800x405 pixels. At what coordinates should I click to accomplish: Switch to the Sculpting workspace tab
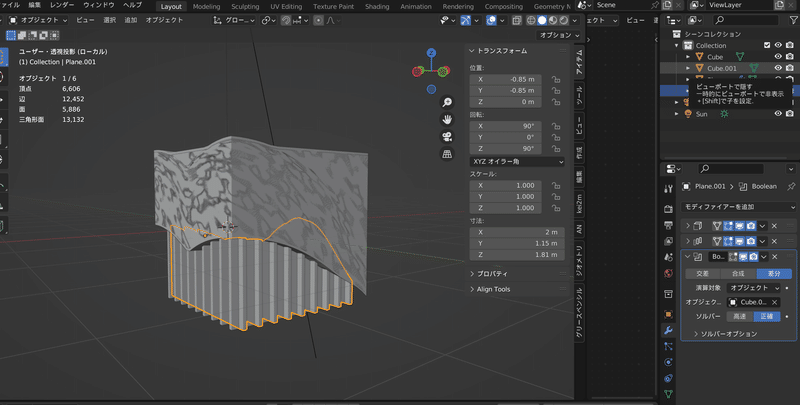[245, 7]
